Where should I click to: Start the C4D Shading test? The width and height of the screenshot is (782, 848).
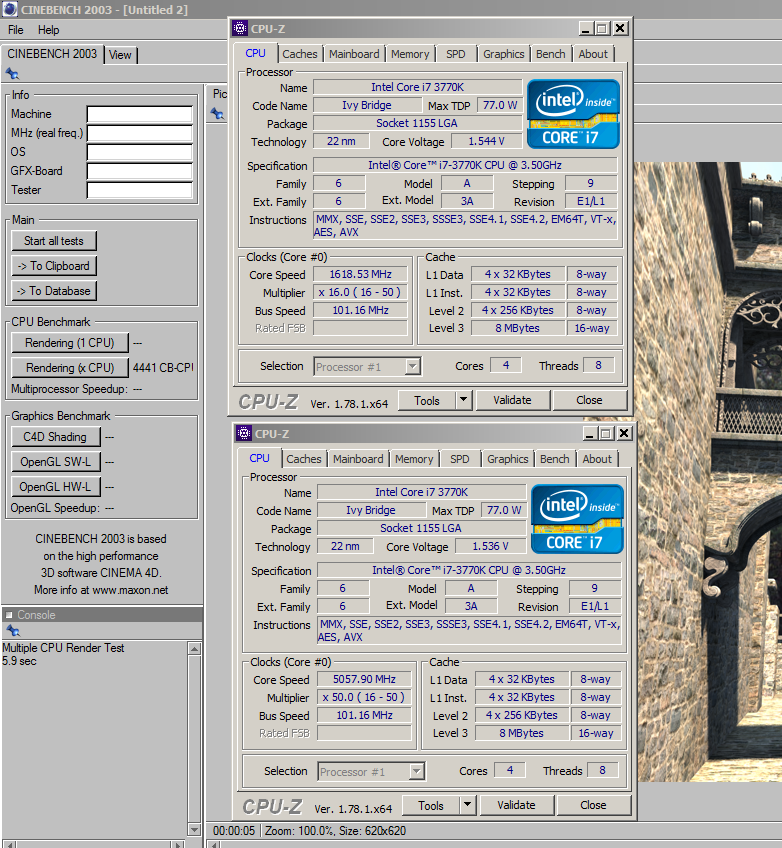(55, 437)
